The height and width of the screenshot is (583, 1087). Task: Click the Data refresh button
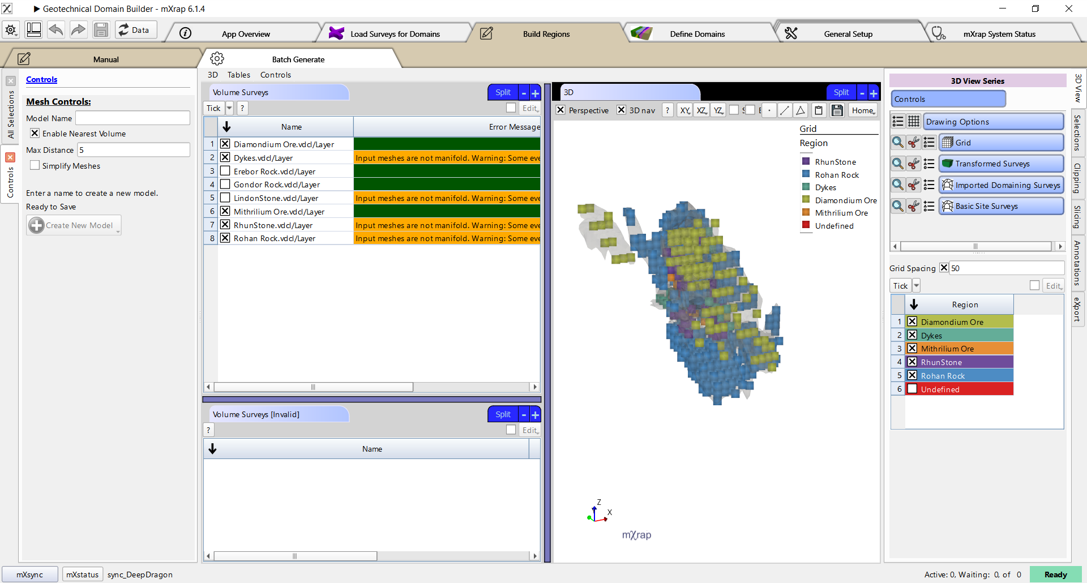point(134,30)
